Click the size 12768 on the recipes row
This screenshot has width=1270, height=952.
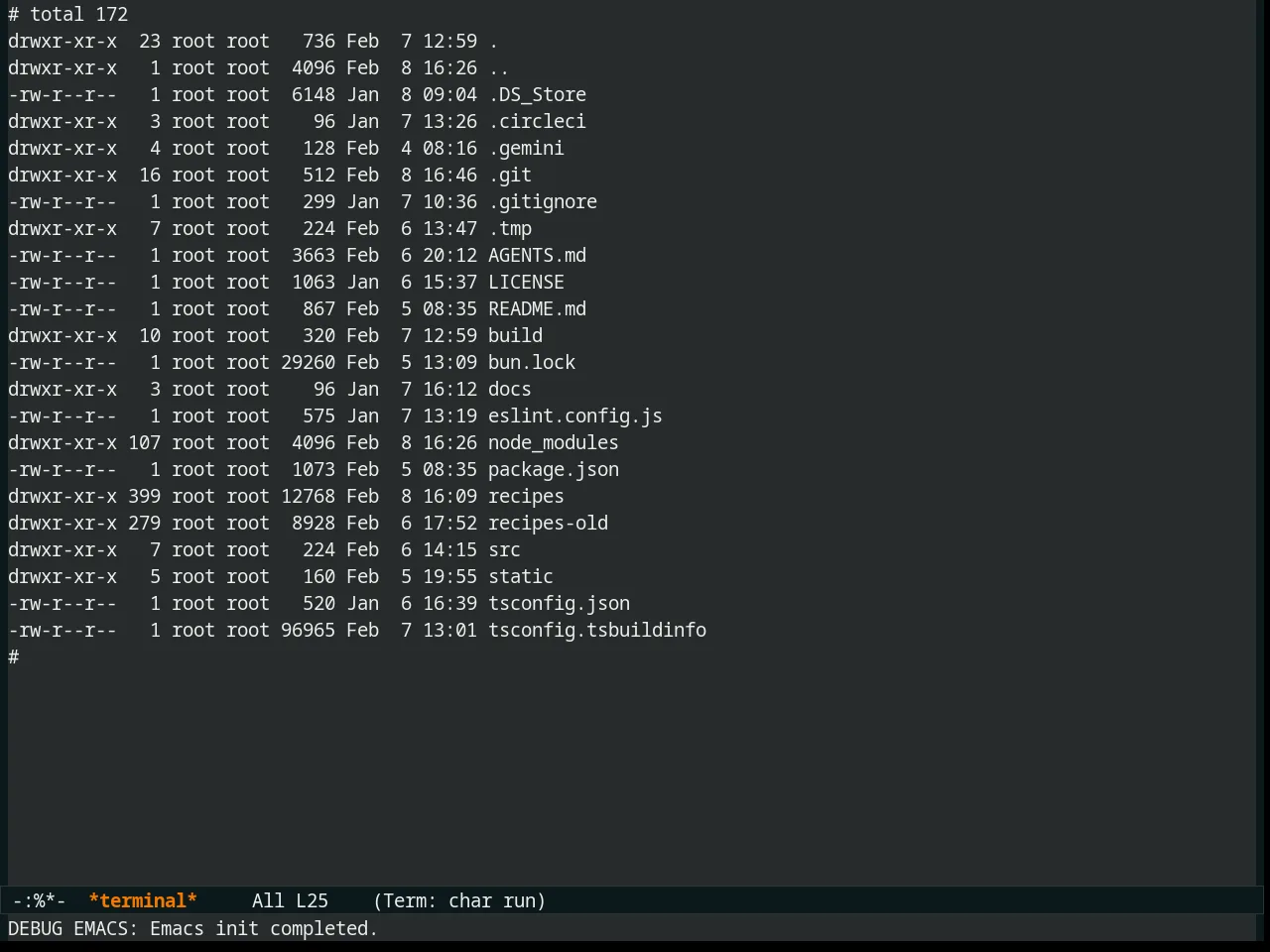pos(308,497)
